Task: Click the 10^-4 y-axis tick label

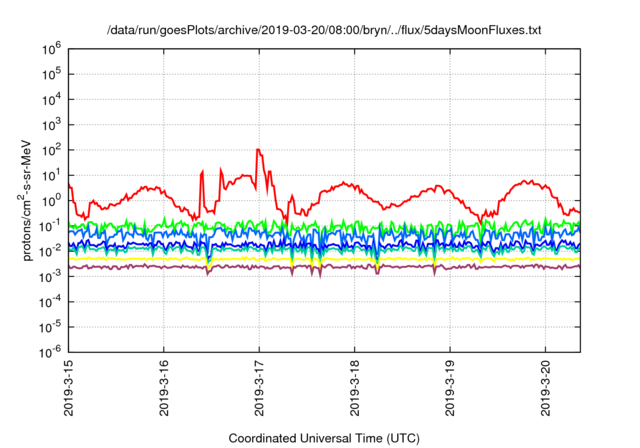Action: tap(51, 302)
